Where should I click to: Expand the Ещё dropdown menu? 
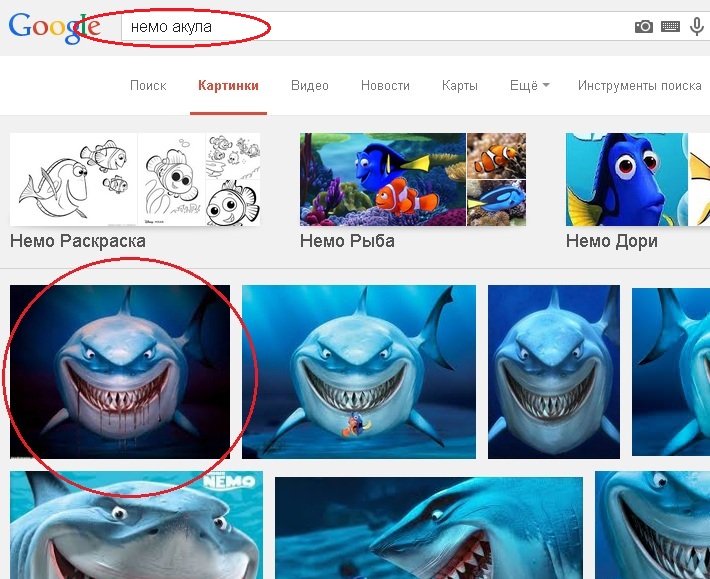[529, 86]
